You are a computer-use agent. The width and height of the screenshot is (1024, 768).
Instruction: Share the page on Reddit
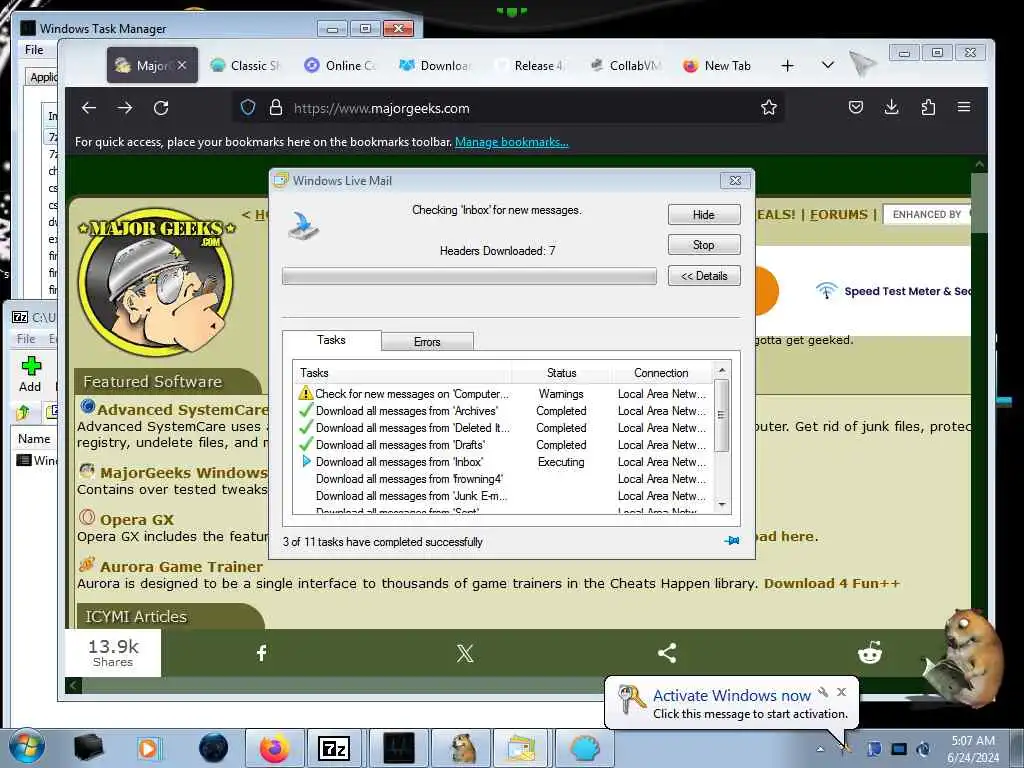coord(869,653)
